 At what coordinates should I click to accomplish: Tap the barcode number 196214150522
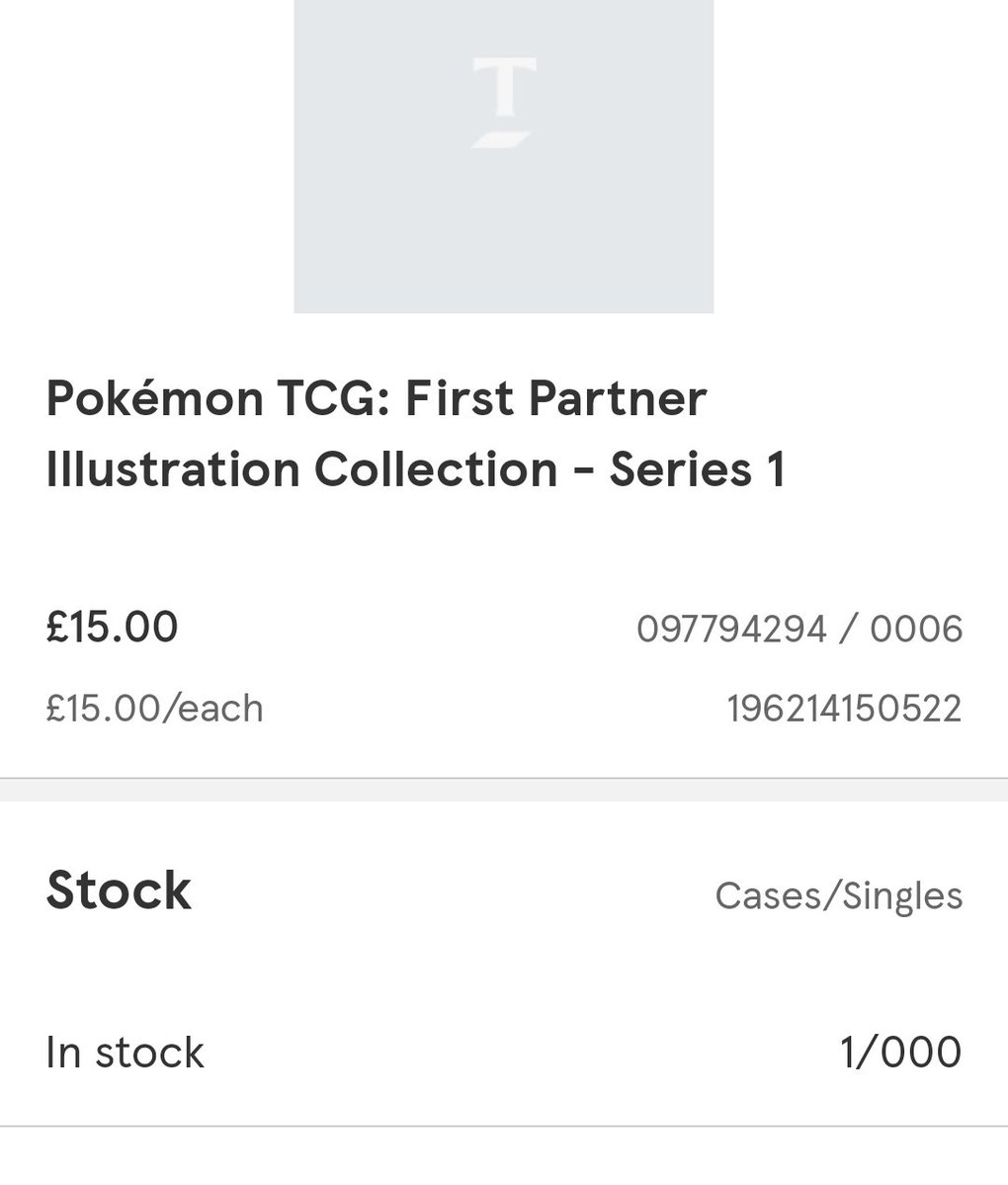coord(844,709)
